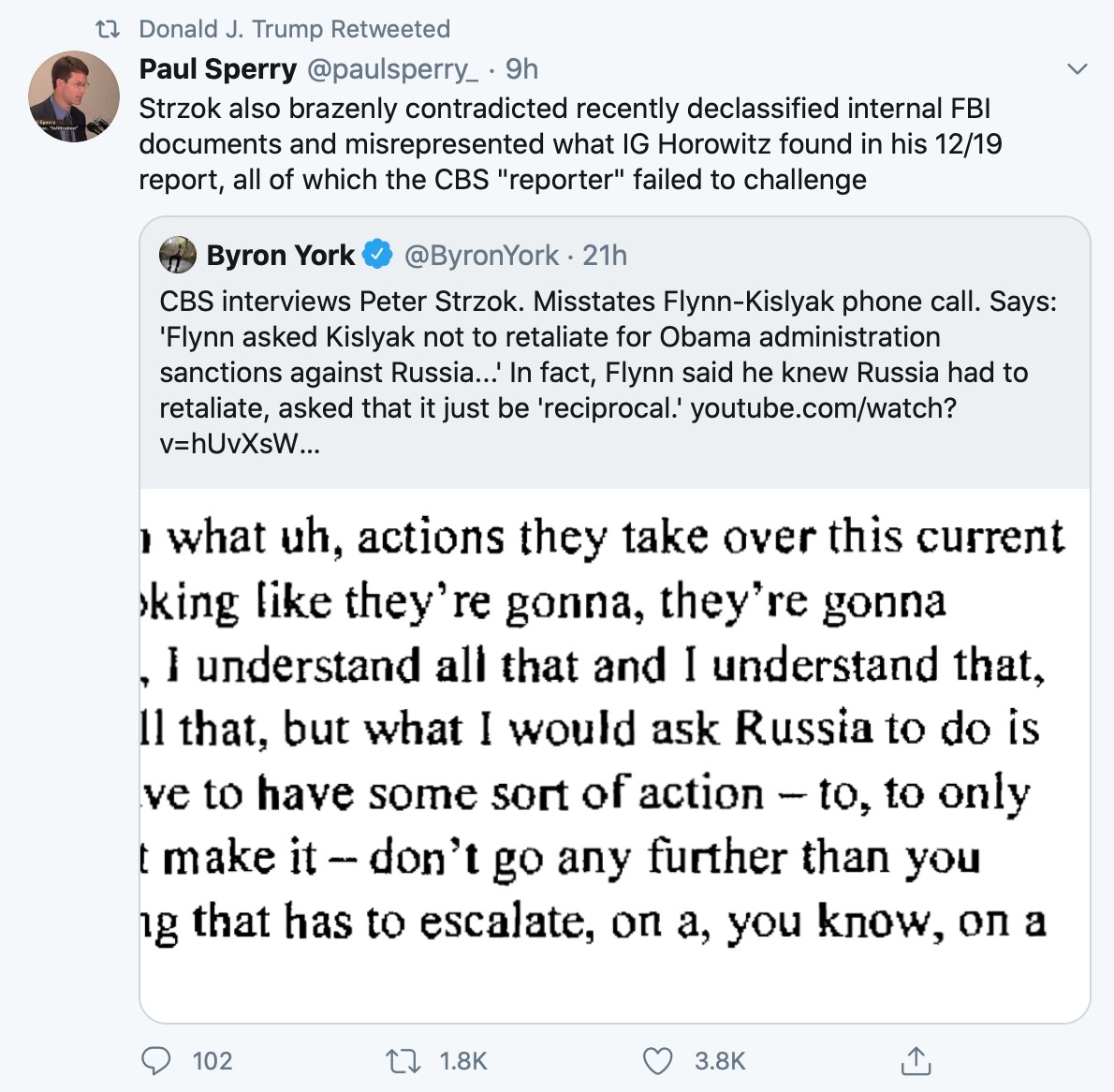Click Byron York's verified badge

click(x=377, y=255)
